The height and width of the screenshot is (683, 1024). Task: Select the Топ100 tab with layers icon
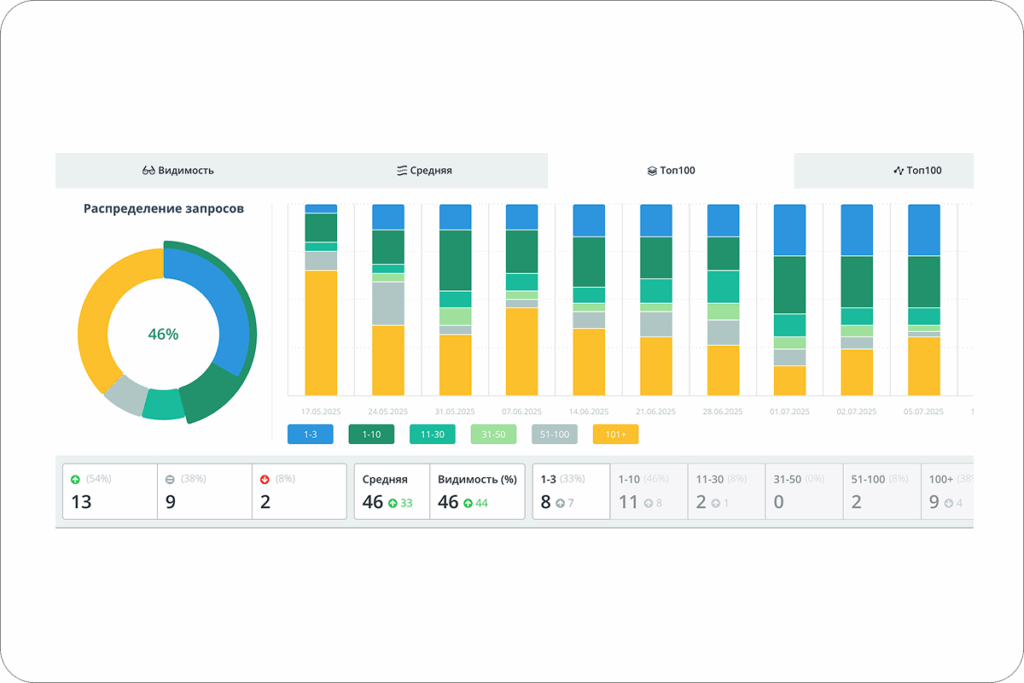[x=671, y=170]
